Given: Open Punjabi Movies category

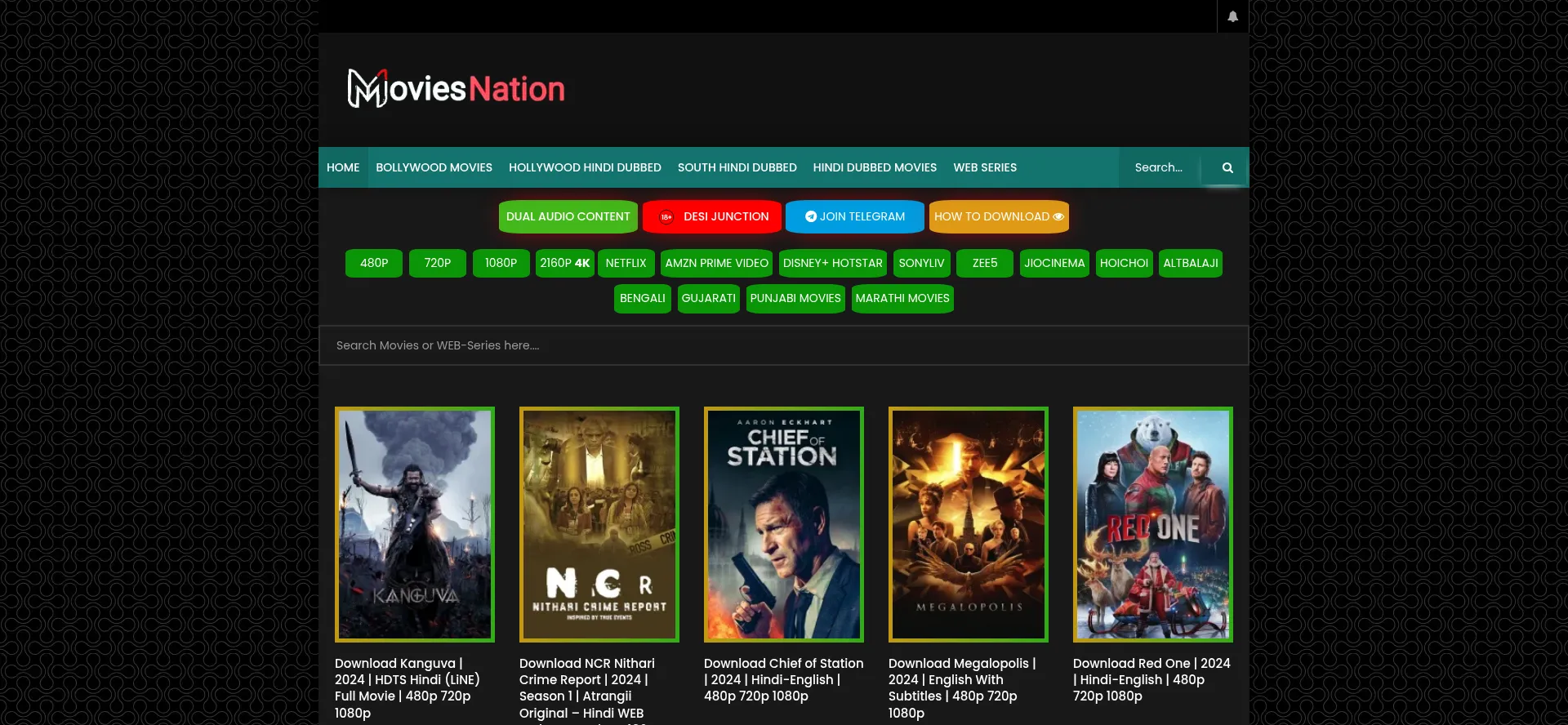Looking at the screenshot, I should click(x=795, y=298).
